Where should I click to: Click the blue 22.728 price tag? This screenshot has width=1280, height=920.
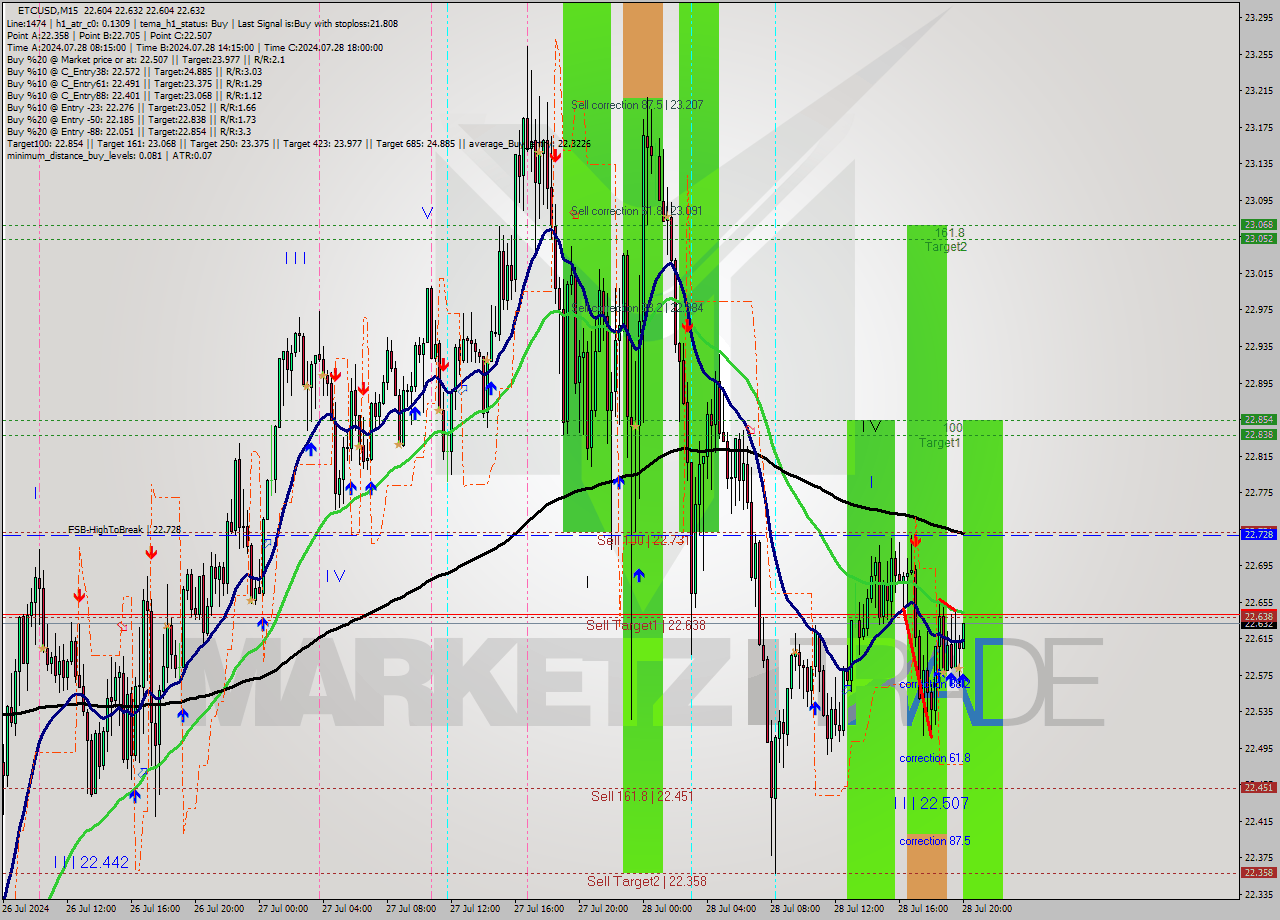click(1258, 535)
